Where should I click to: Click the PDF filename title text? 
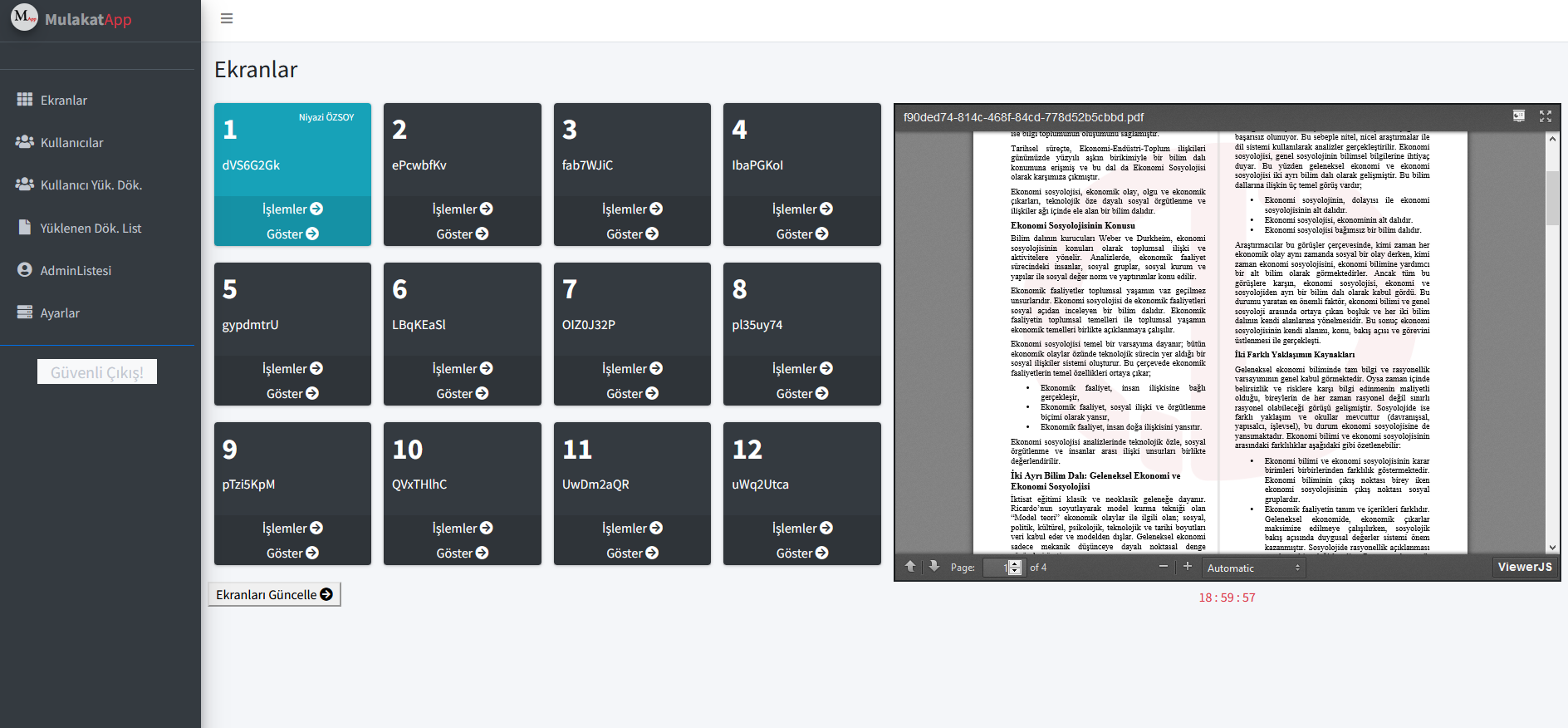1023,117
